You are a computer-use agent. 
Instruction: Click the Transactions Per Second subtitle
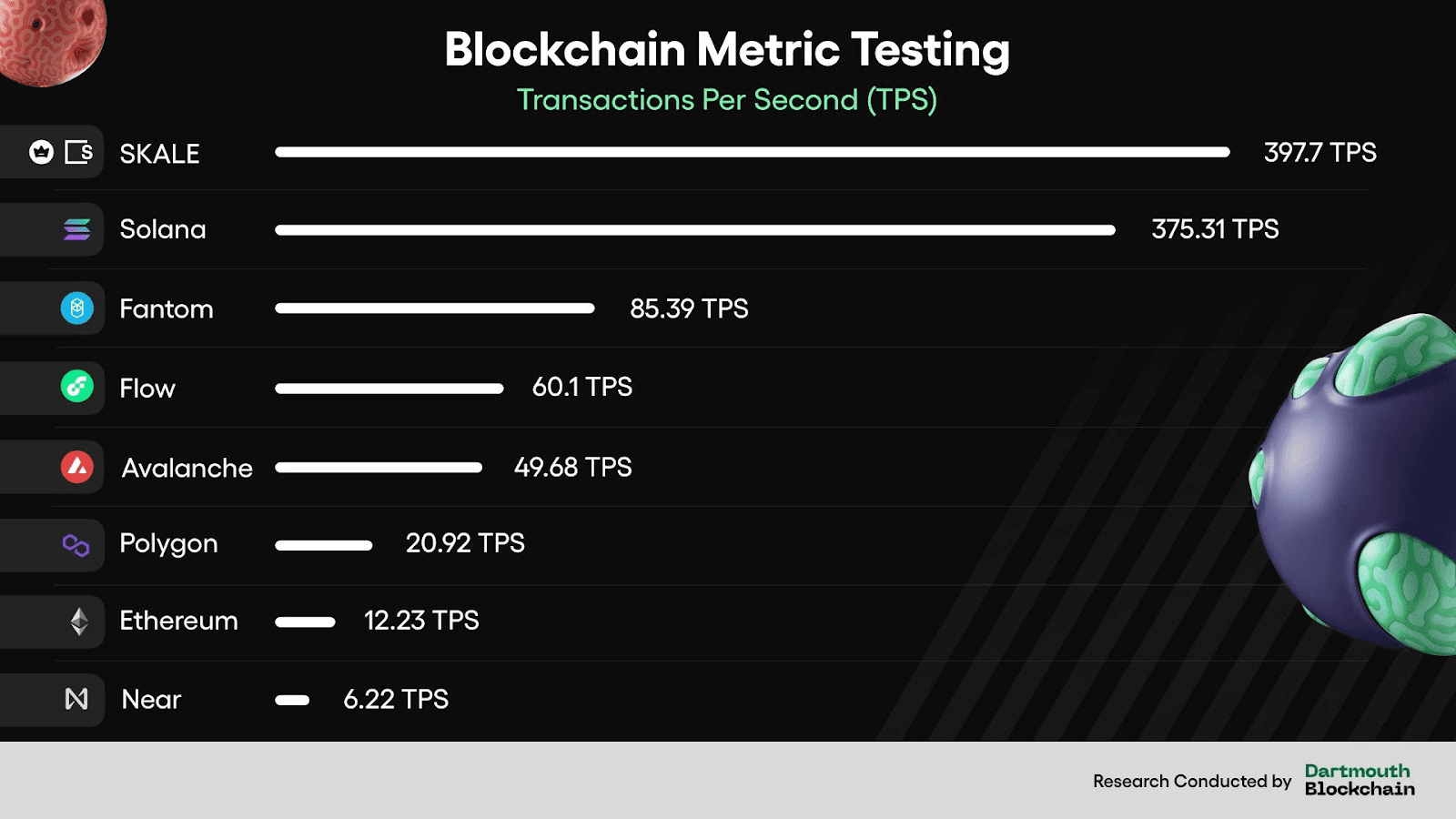(x=727, y=99)
